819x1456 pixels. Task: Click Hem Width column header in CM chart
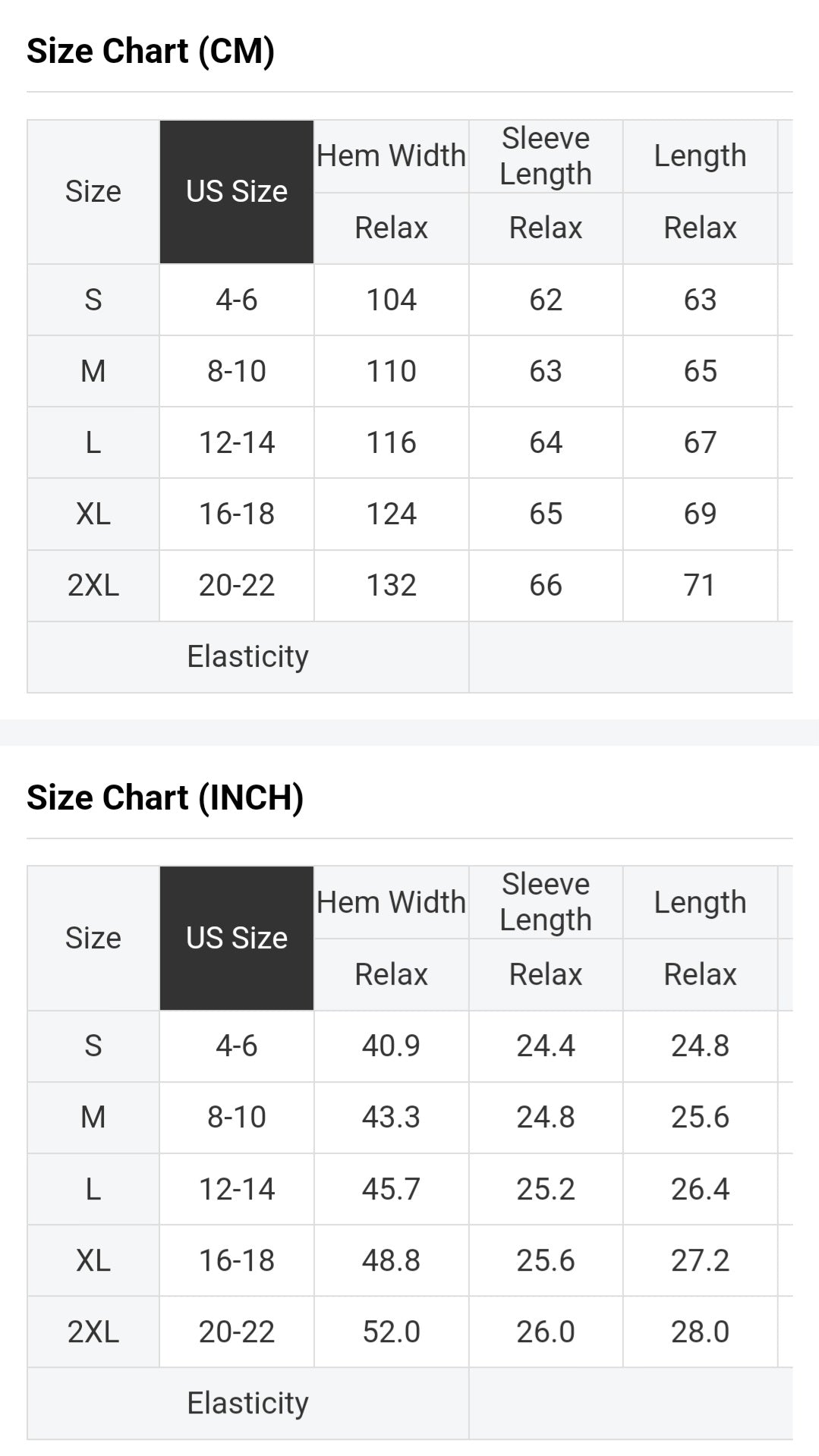pyautogui.click(x=391, y=156)
